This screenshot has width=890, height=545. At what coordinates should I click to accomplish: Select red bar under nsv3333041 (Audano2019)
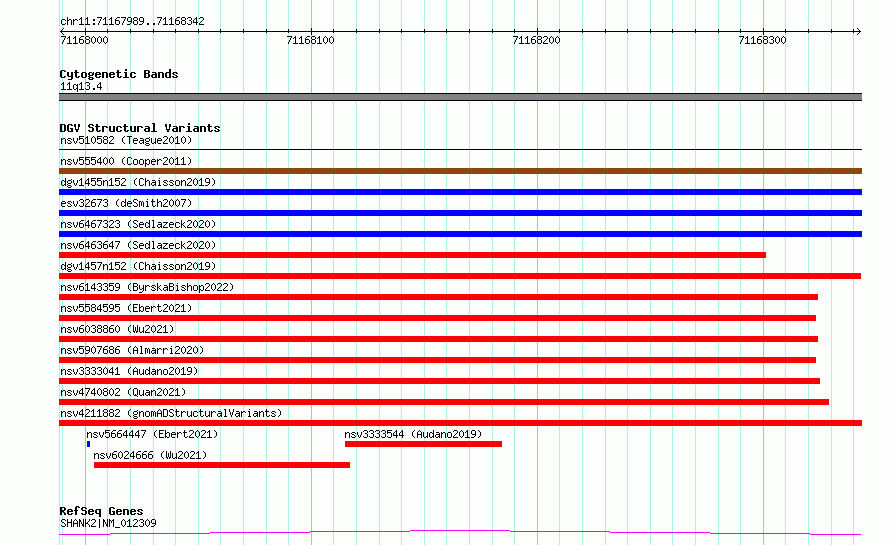tap(439, 381)
